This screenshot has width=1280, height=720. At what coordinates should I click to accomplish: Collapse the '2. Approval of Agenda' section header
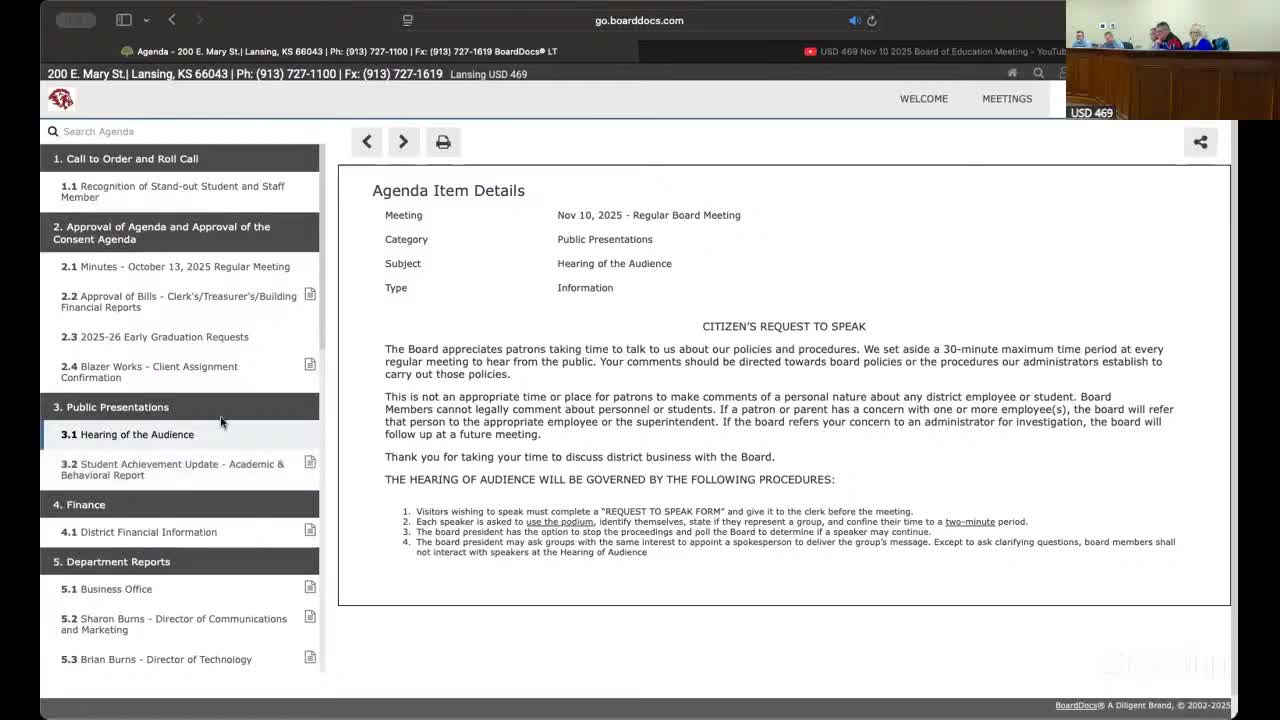click(180, 233)
